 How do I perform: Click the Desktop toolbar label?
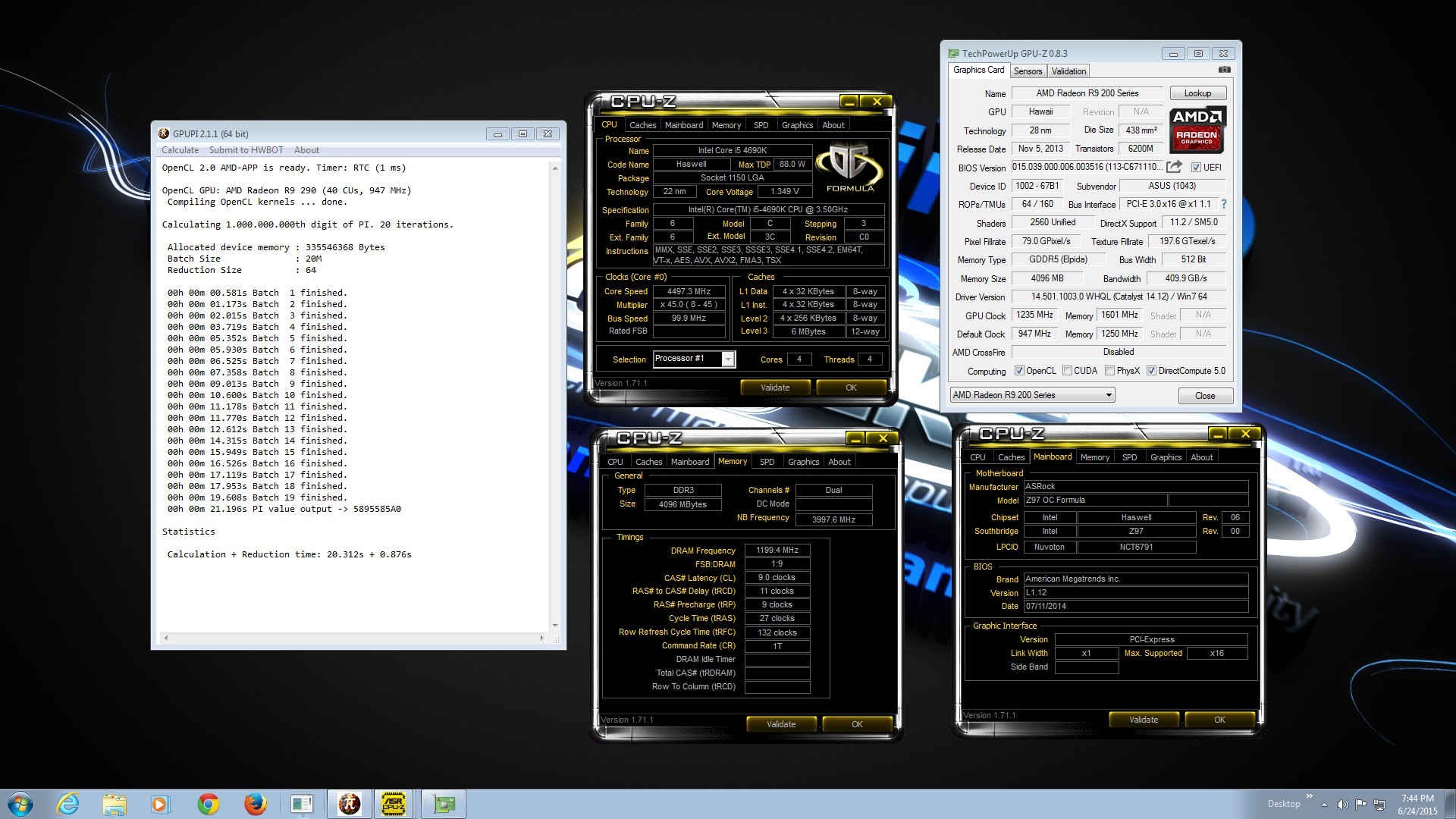coord(1284,804)
